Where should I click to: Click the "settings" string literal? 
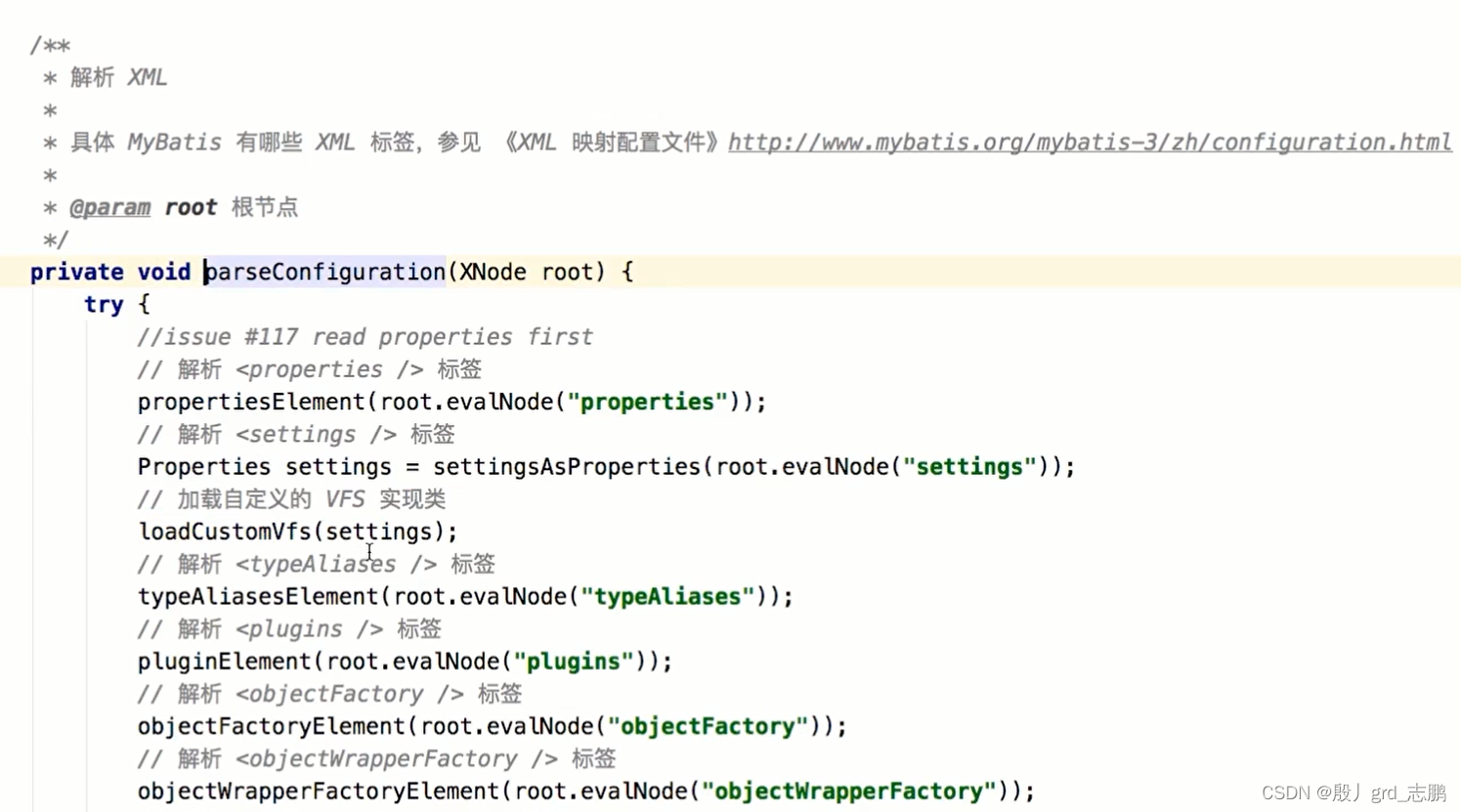[x=969, y=467]
